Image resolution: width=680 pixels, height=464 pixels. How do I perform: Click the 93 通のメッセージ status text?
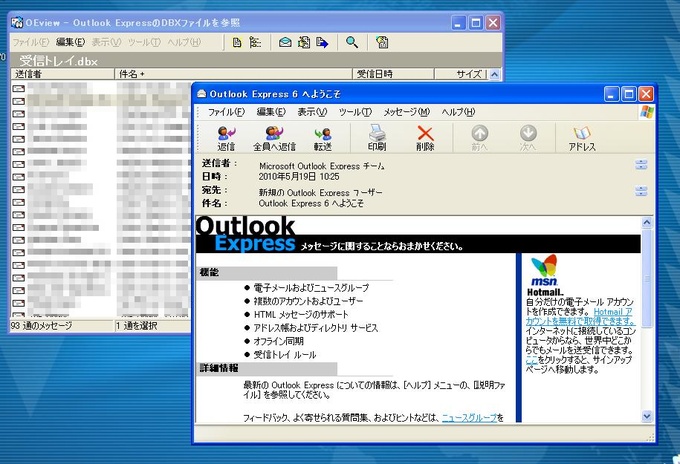tap(42, 326)
